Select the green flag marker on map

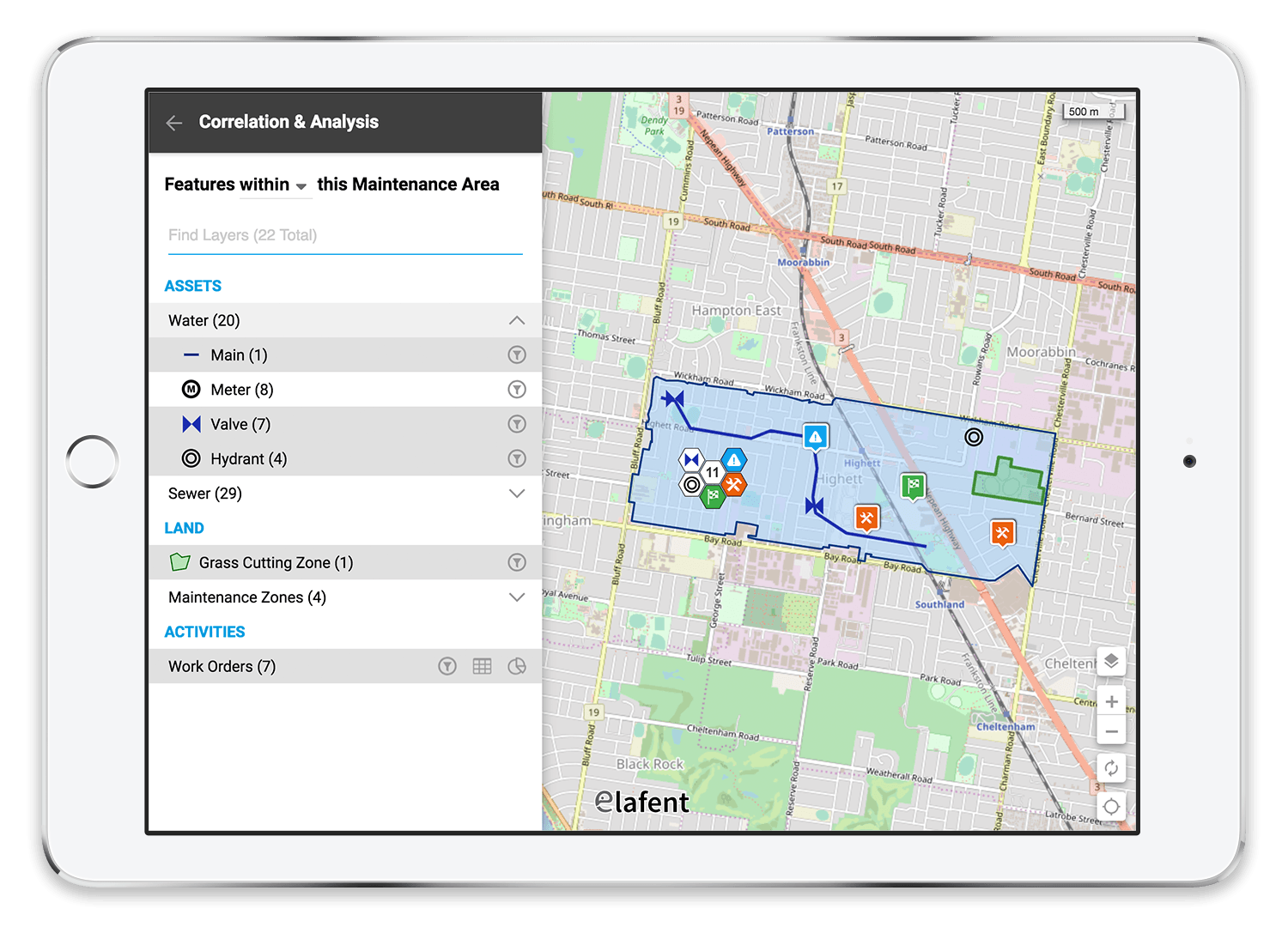914,487
